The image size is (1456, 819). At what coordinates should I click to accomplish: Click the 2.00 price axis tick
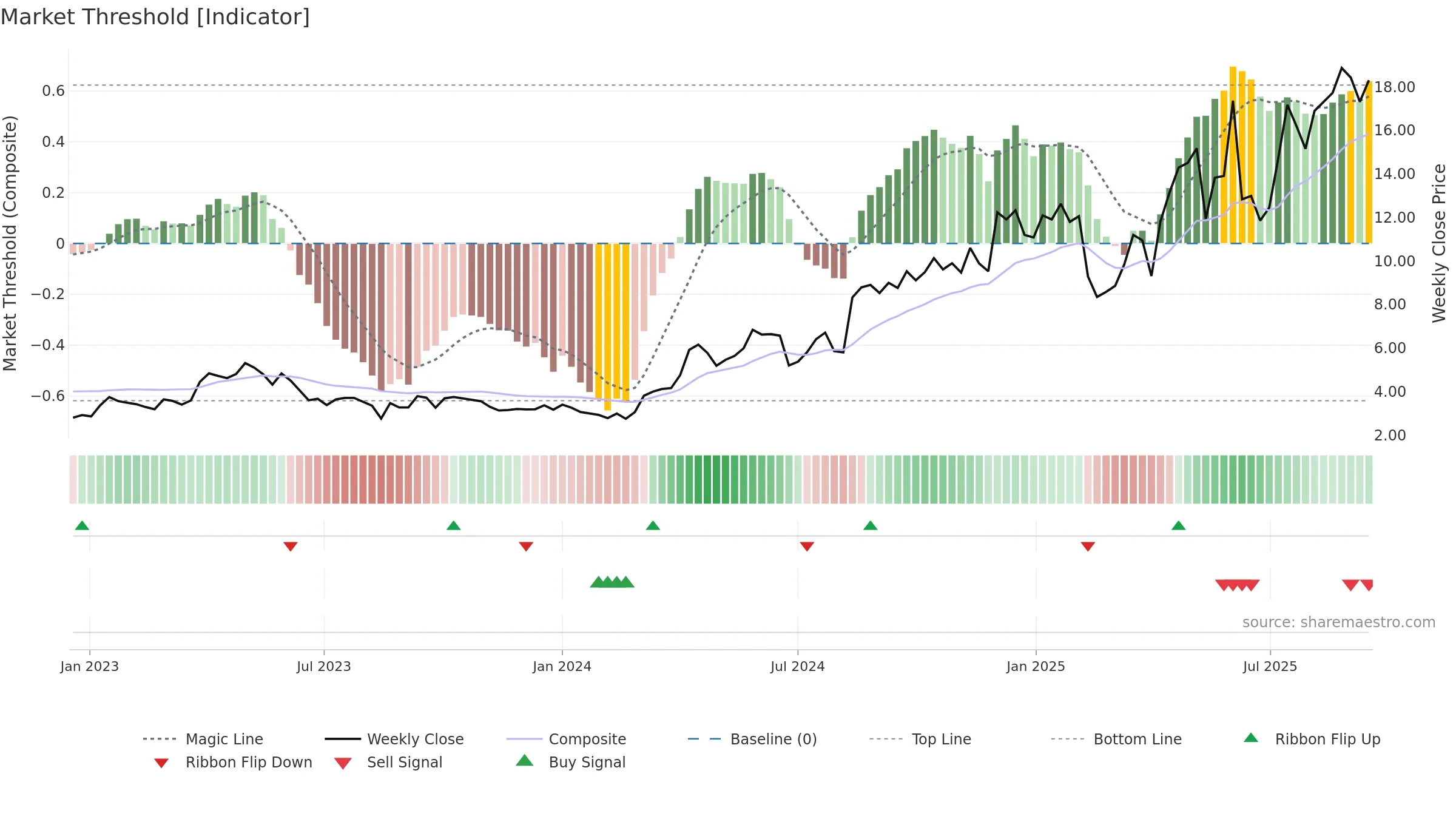[x=1390, y=436]
